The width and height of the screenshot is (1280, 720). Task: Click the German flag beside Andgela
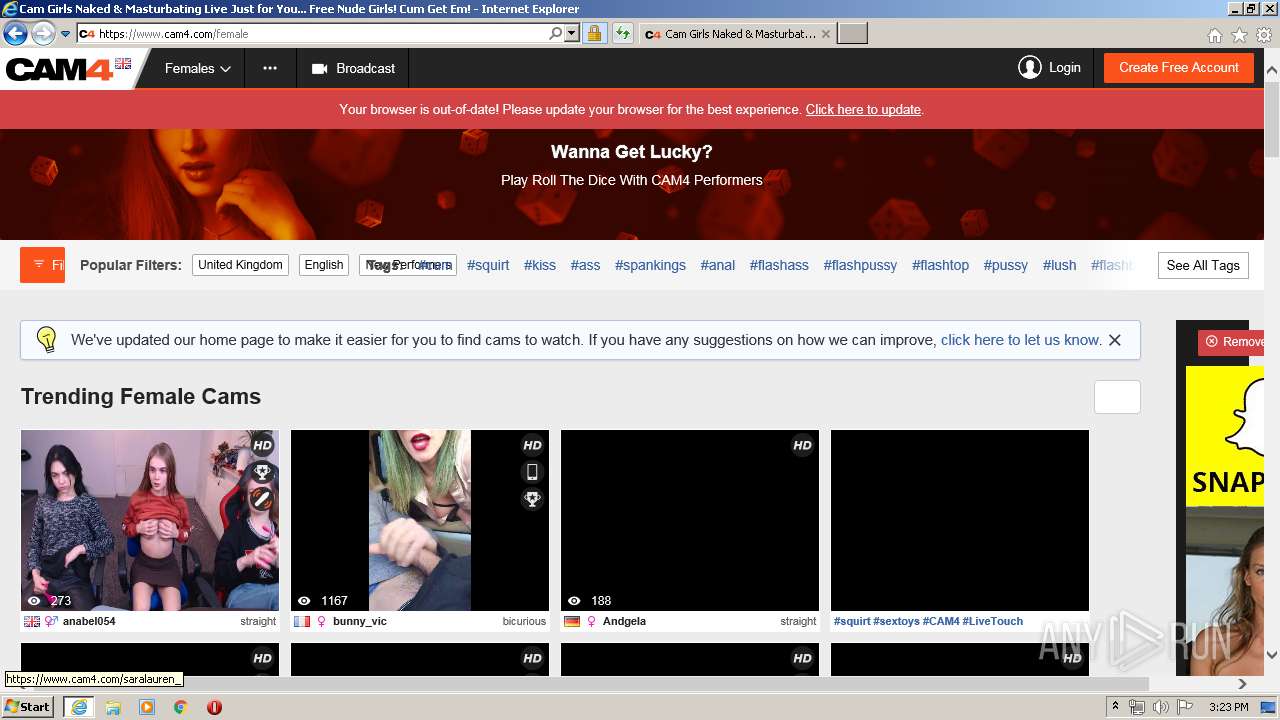pyautogui.click(x=572, y=621)
